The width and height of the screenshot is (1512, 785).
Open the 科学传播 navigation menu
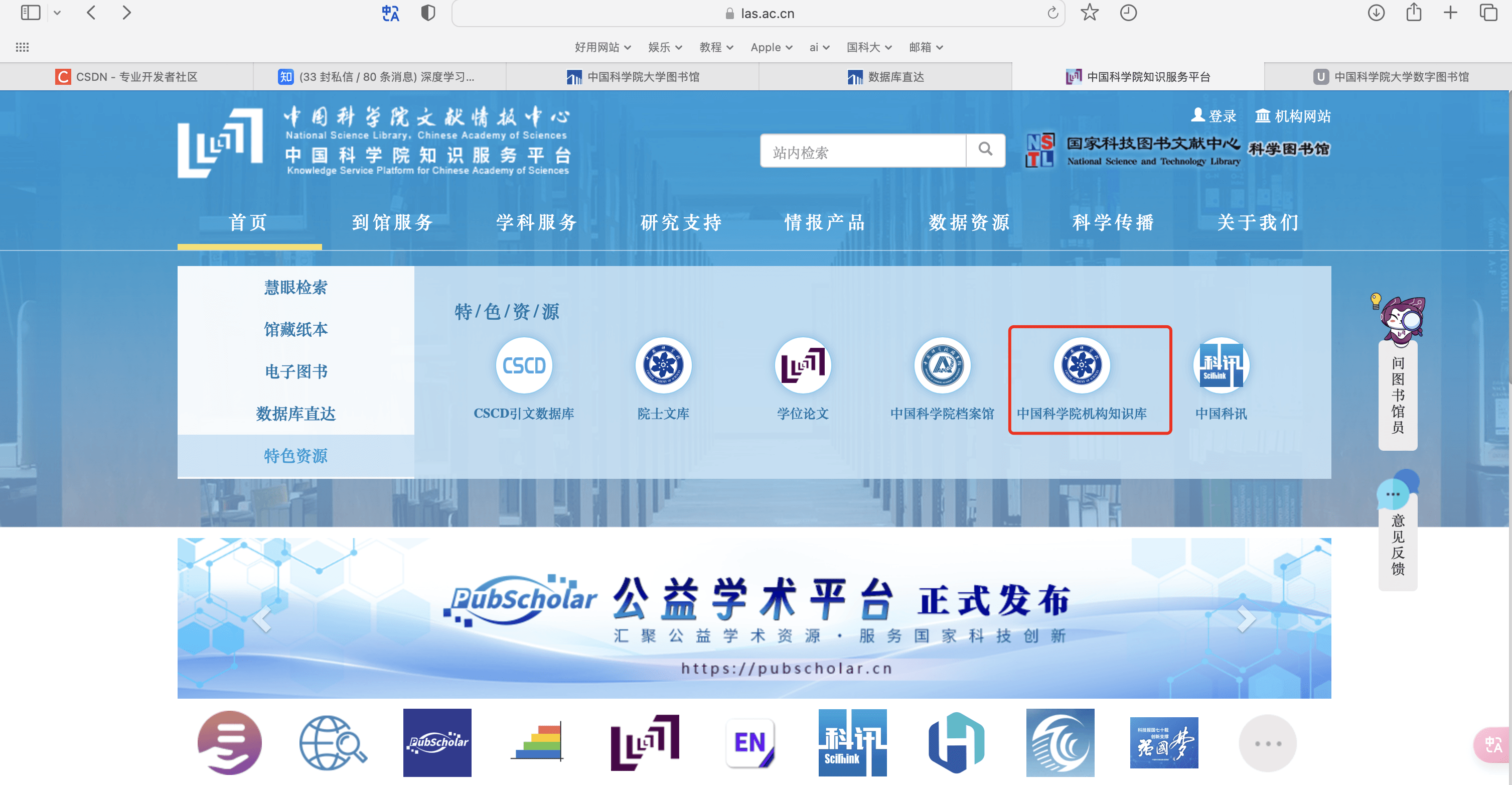(1113, 222)
